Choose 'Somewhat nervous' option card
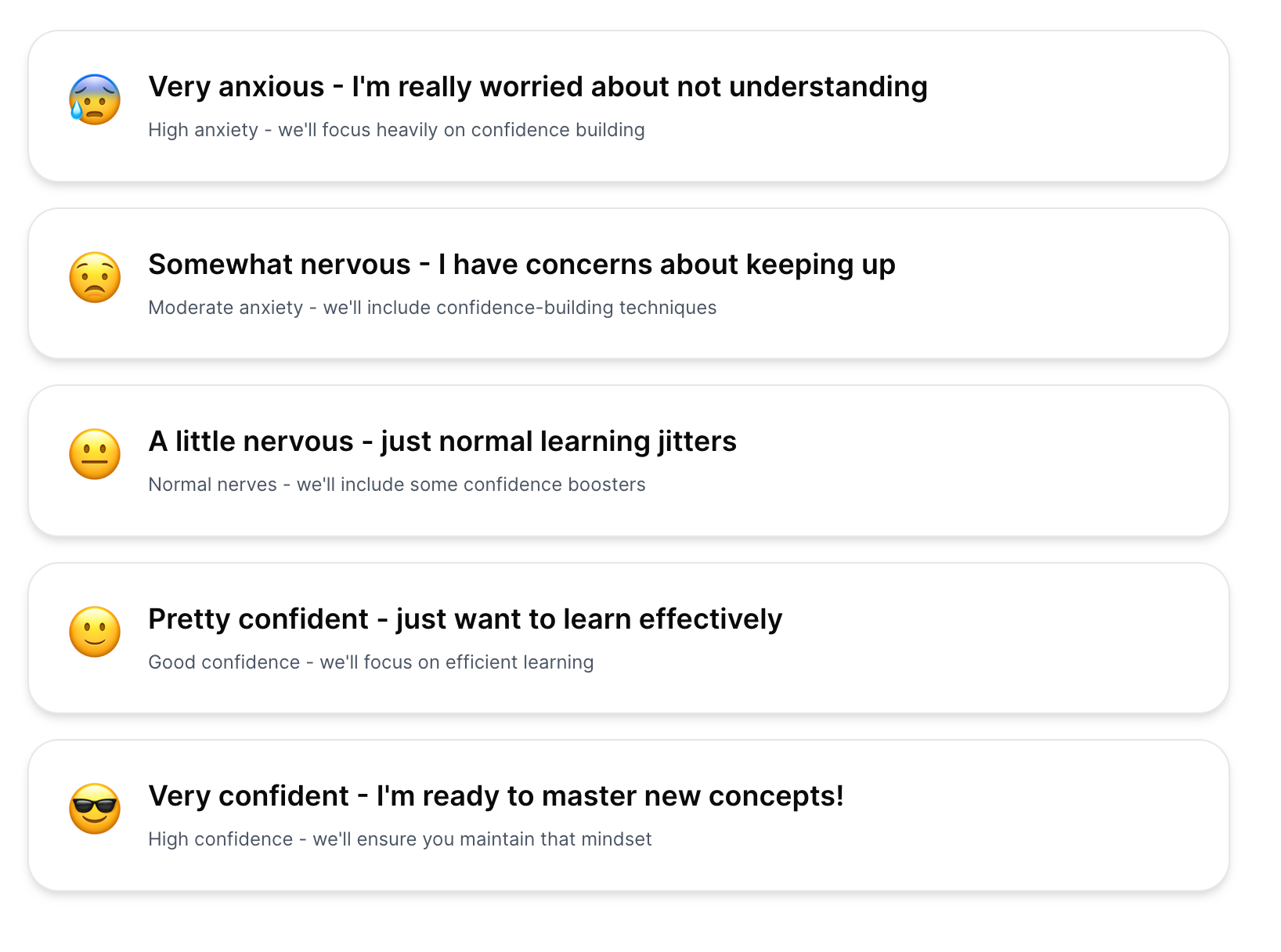1281x952 pixels. [629, 283]
